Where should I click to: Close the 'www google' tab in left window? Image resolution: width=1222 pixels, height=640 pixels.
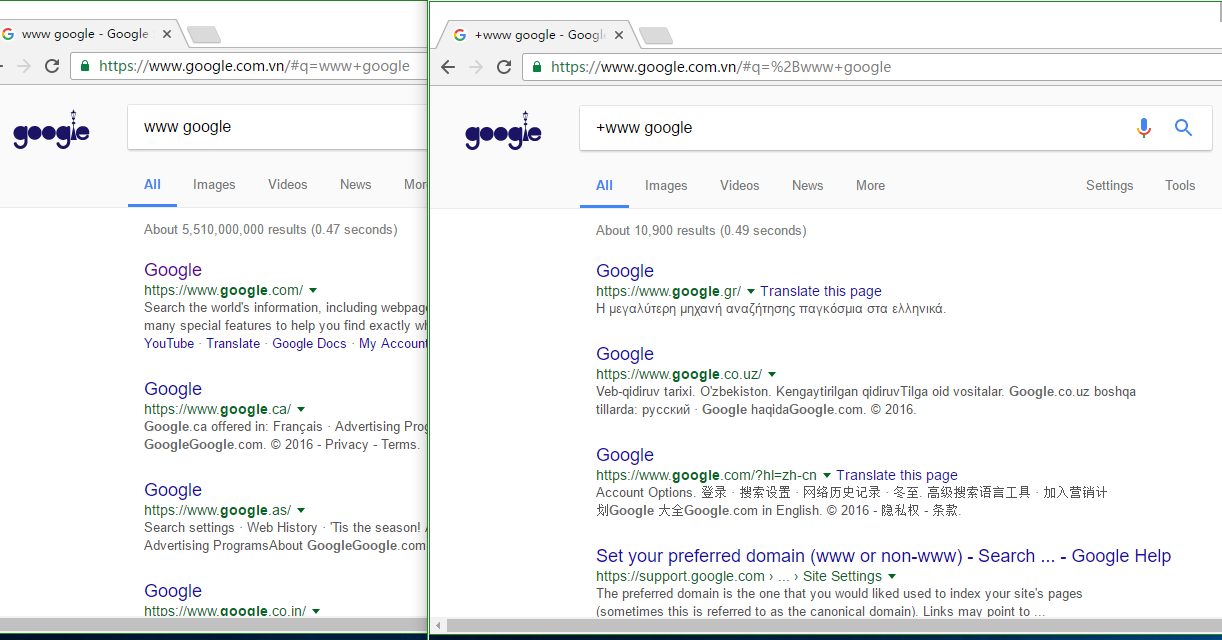tap(167, 34)
